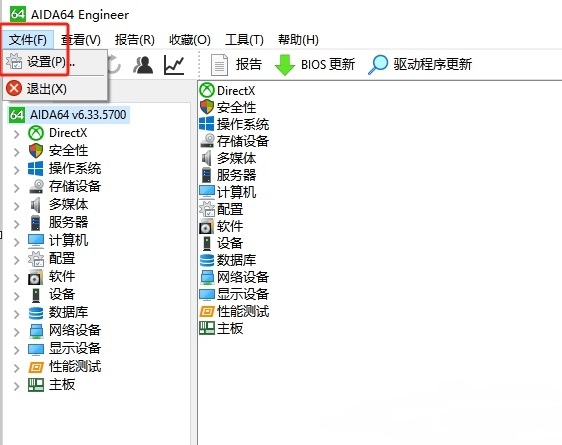
Task: Open DirectX in the right pane
Action: coord(228,90)
